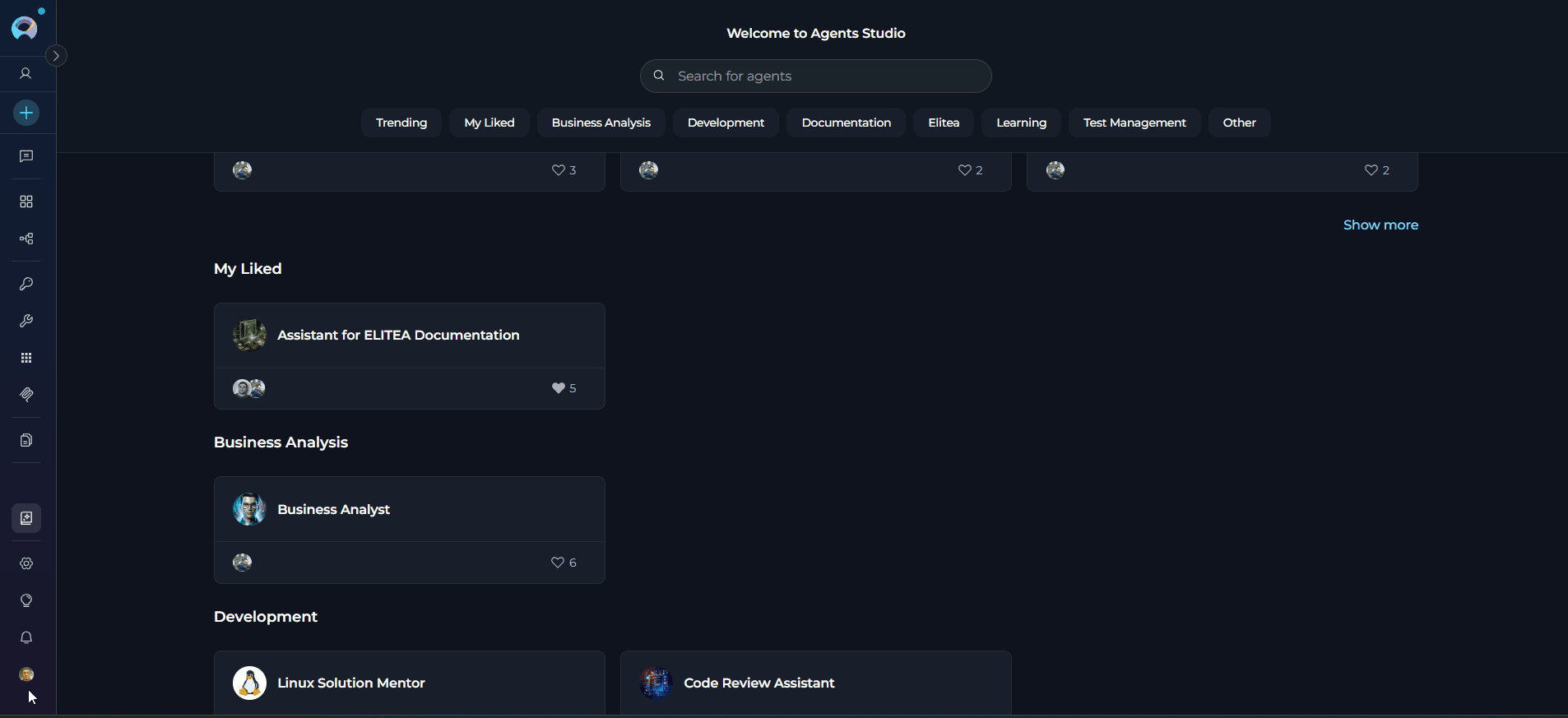The height and width of the screenshot is (718, 1568).
Task: Click the wrench toolkits icon in sidebar
Action: [x=26, y=321]
